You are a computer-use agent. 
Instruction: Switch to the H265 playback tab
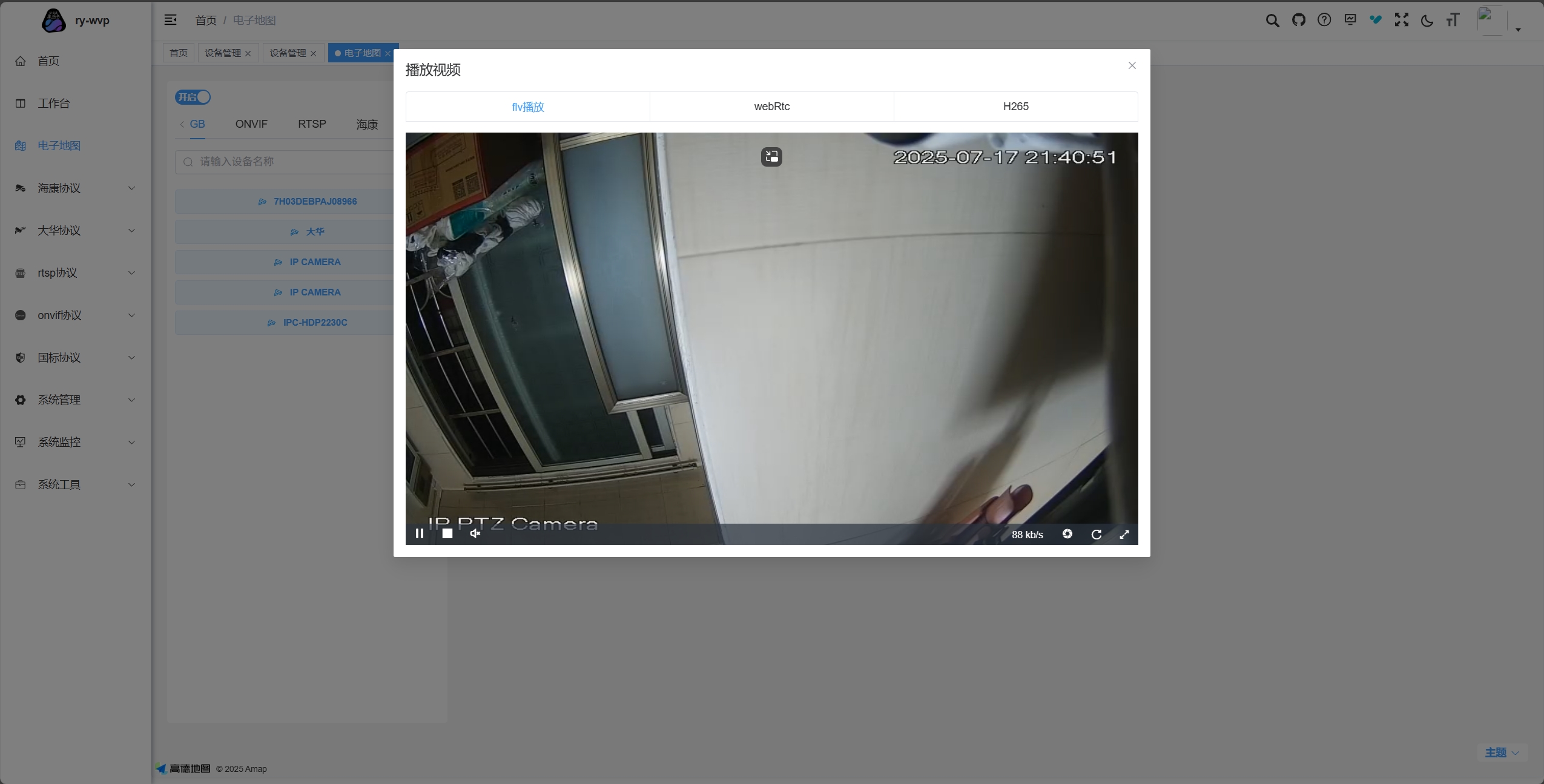pyautogui.click(x=1015, y=107)
